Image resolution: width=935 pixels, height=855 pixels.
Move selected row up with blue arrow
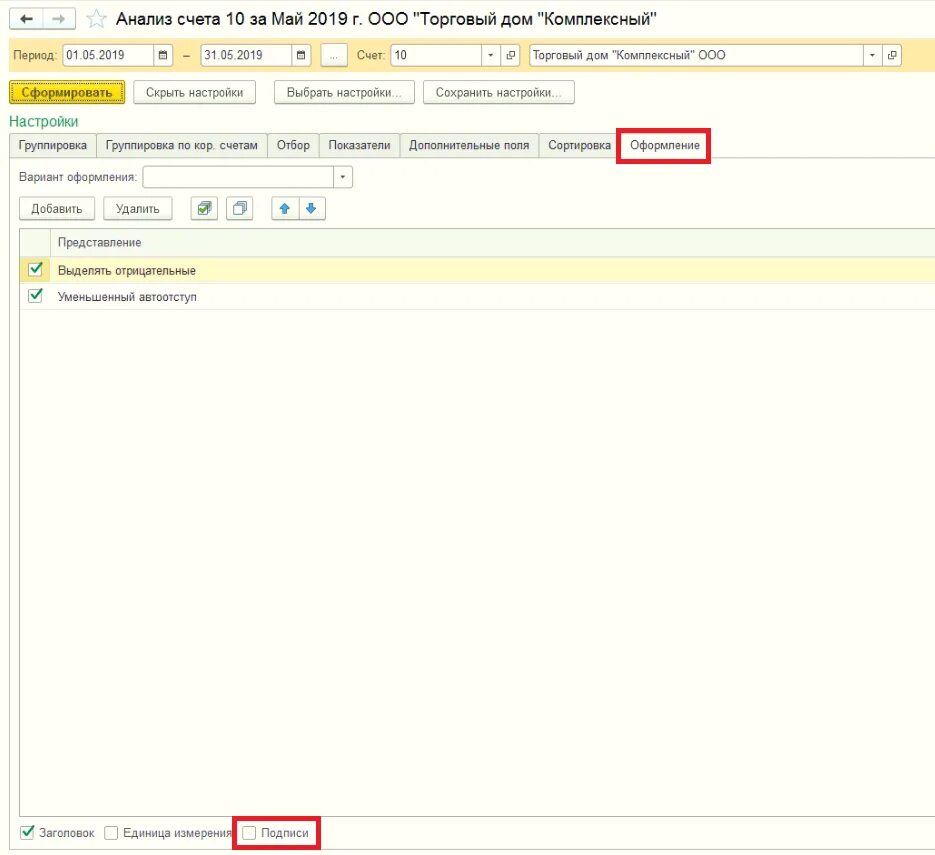(285, 209)
